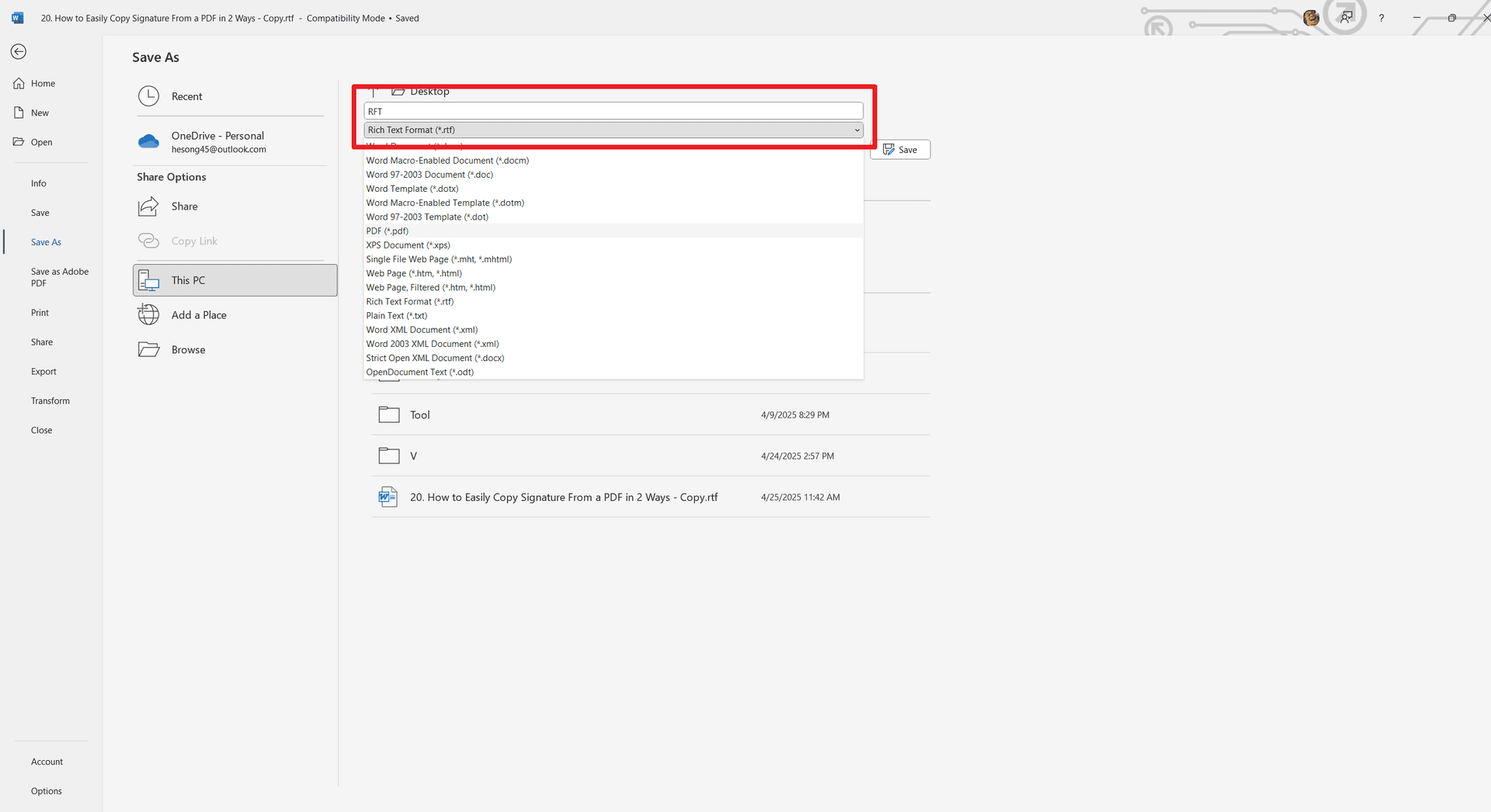The width and height of the screenshot is (1491, 812).
Task: Click the OneDrive - Personal cloud icon
Action: click(148, 141)
